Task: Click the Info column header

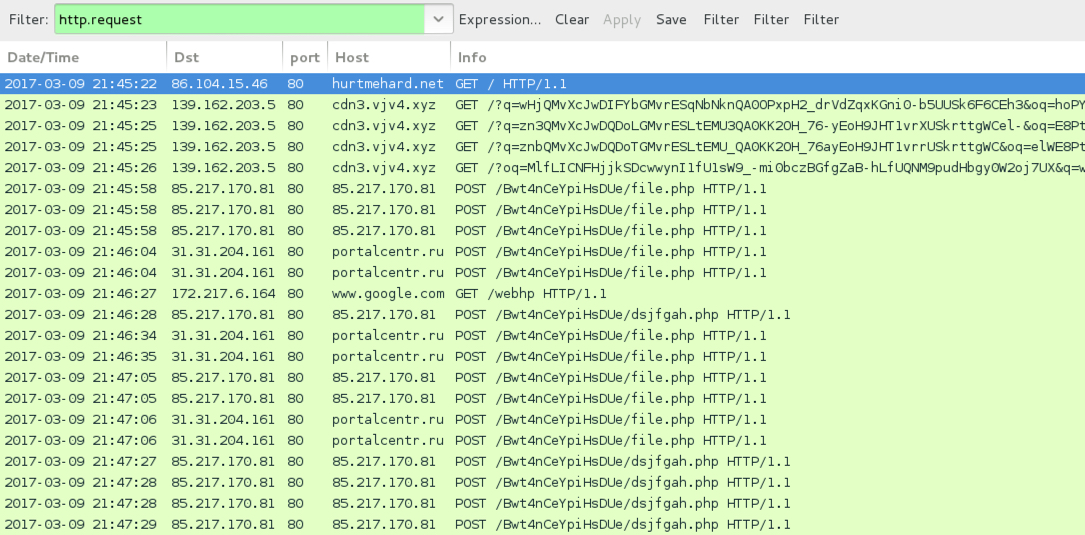Action: click(x=766, y=57)
